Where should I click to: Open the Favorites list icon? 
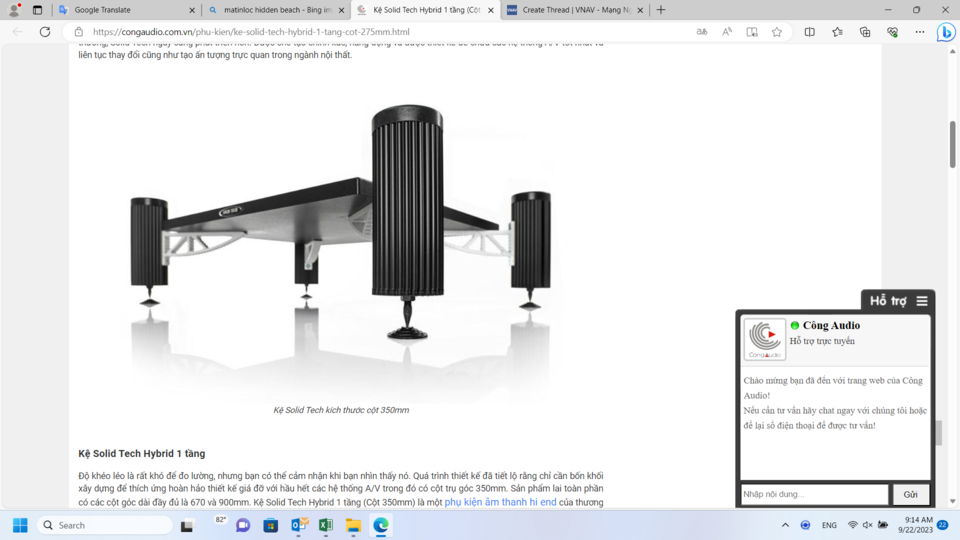click(x=837, y=32)
